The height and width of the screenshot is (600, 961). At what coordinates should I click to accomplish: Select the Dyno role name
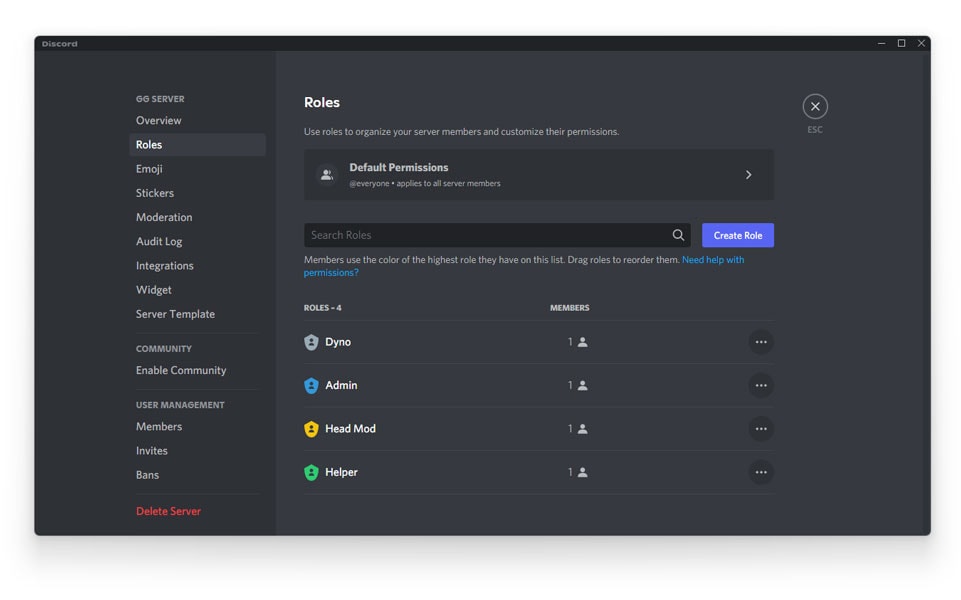point(338,342)
